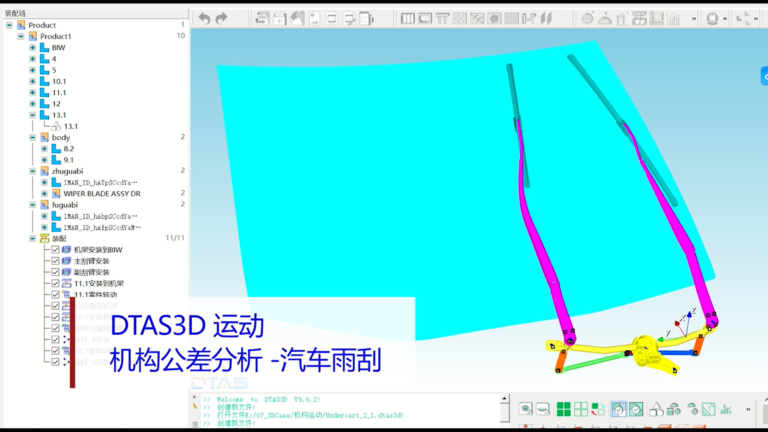
Task: Click the bar-chart icon in the top toolbar
Action: pos(674,19)
